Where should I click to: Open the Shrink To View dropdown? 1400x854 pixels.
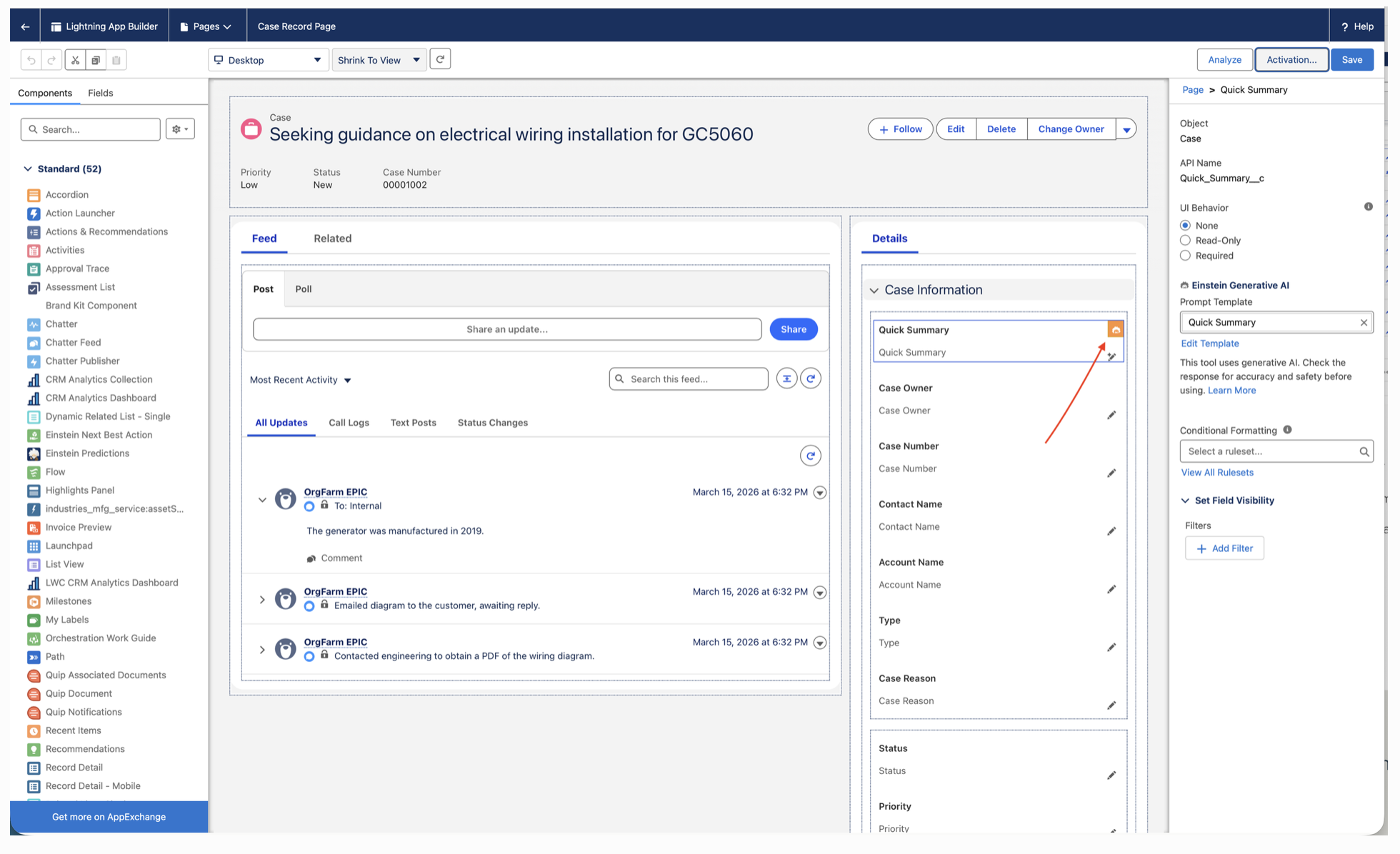point(379,60)
